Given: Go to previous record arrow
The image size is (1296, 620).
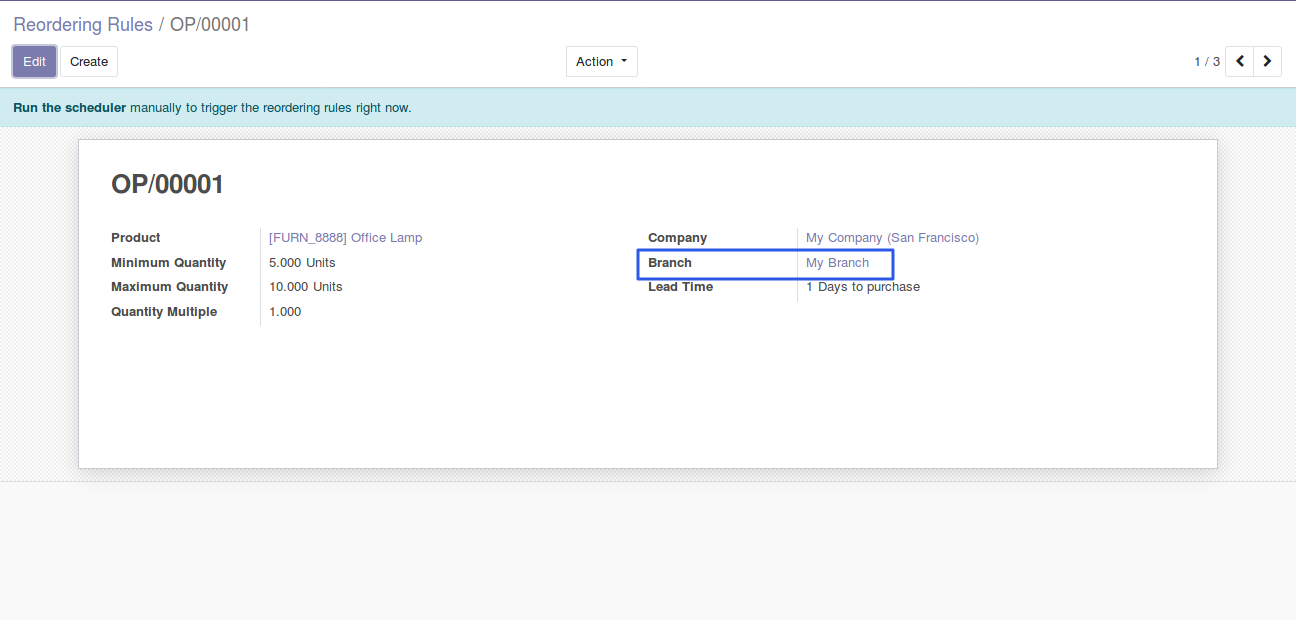Looking at the screenshot, I should click(x=1239, y=62).
